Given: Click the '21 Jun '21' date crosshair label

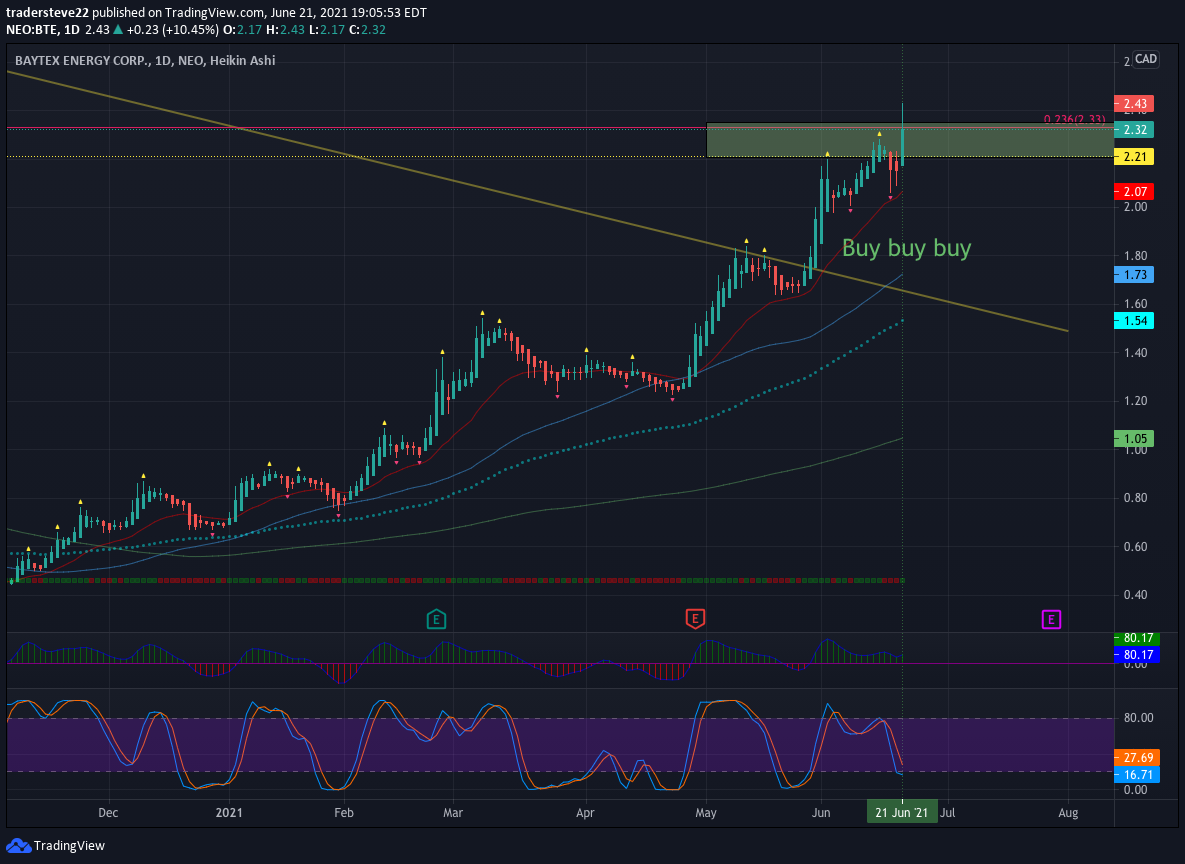Looking at the screenshot, I should (902, 813).
